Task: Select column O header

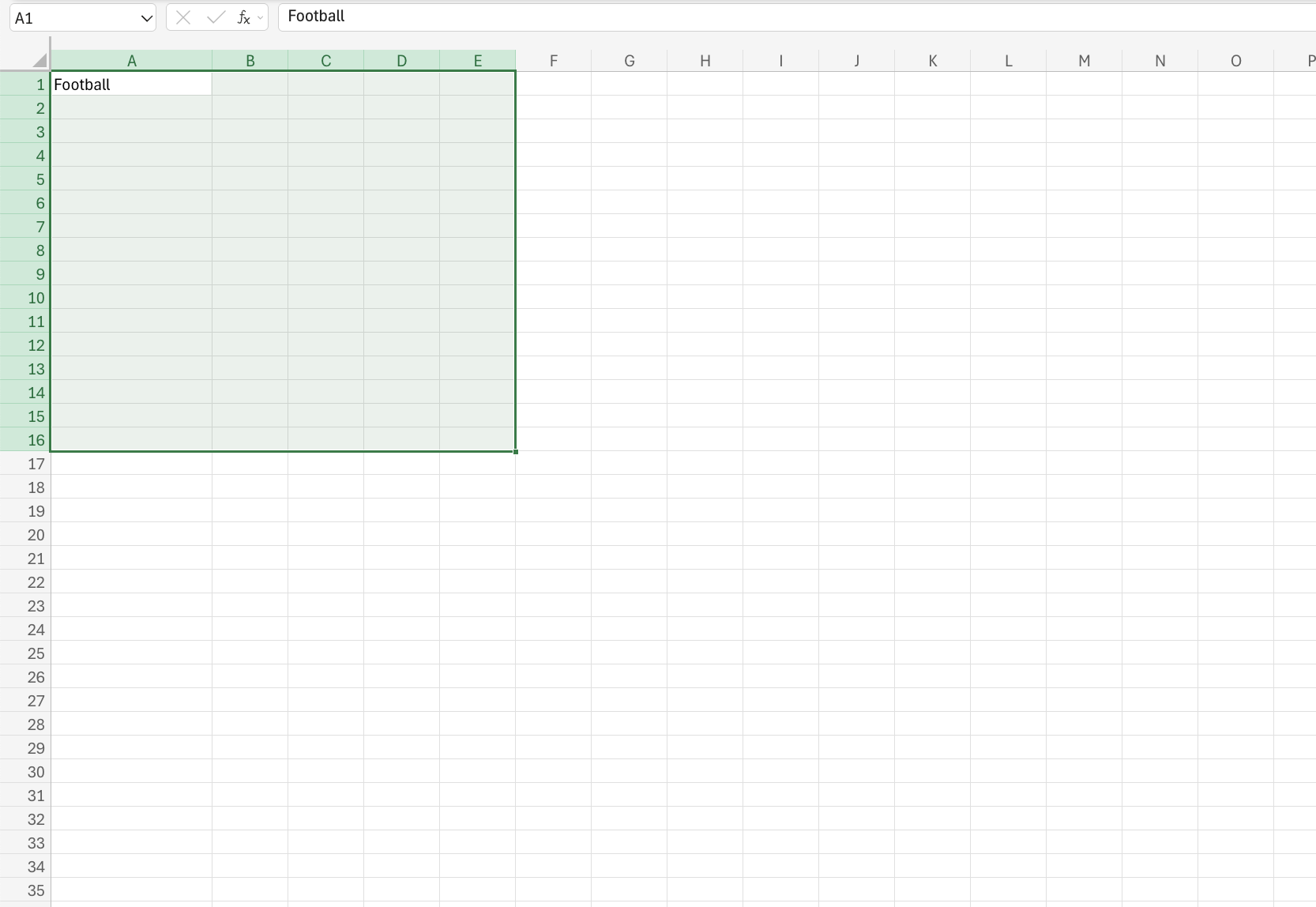Action: pos(1235,60)
